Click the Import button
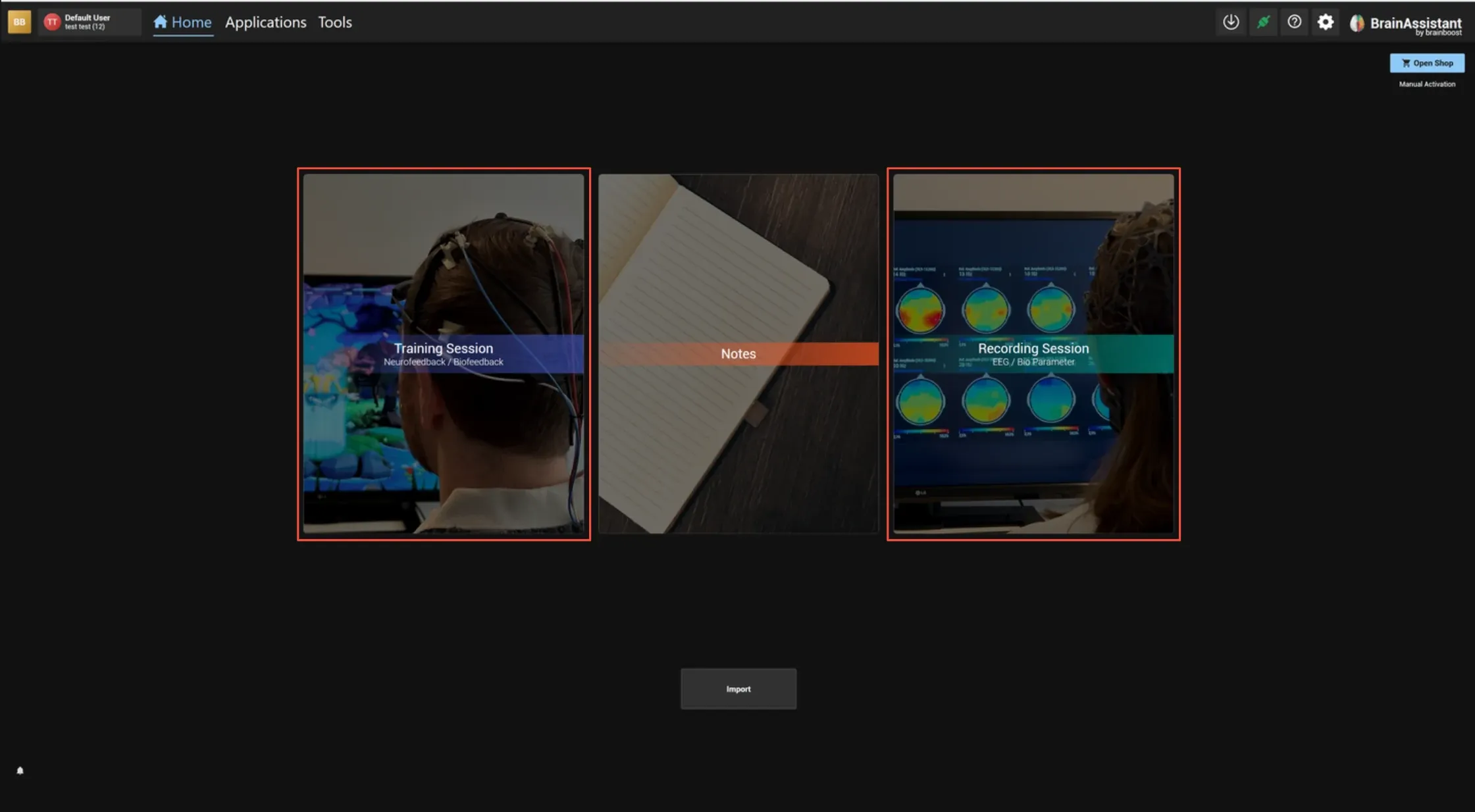 [x=738, y=689]
